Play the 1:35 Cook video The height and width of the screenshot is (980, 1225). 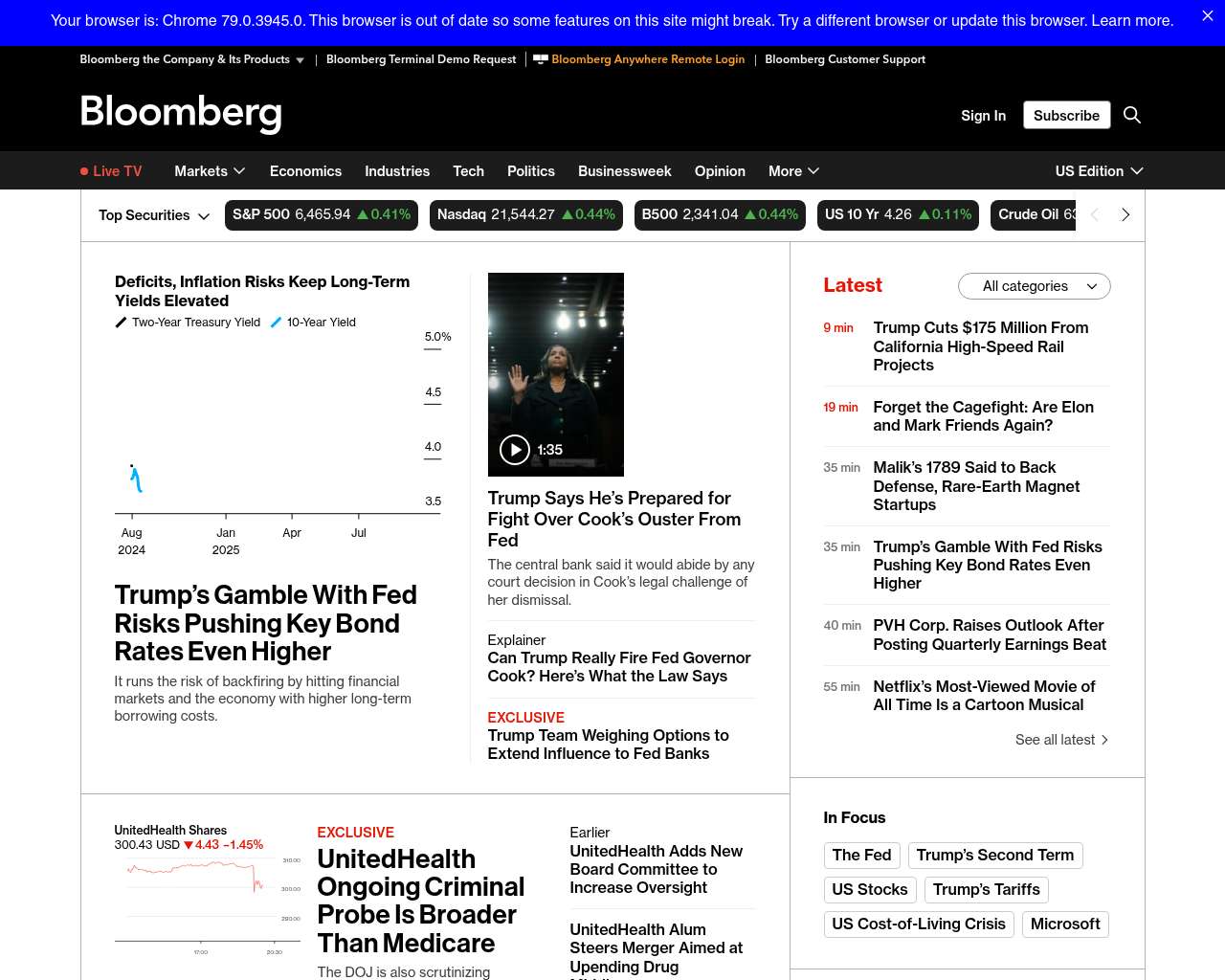pos(515,449)
